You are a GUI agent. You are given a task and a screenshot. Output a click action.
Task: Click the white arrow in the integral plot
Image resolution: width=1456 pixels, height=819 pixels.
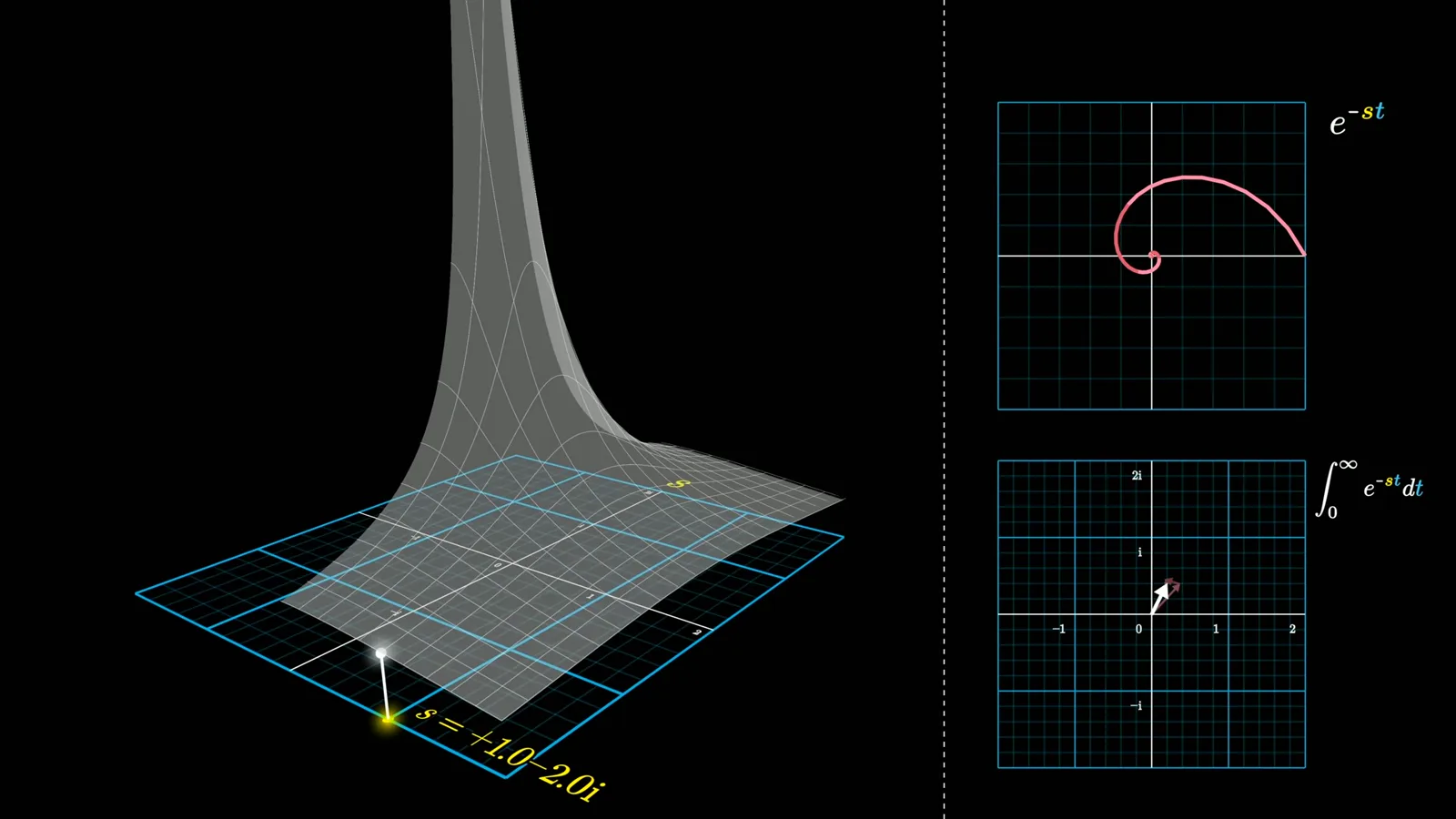click(1160, 599)
